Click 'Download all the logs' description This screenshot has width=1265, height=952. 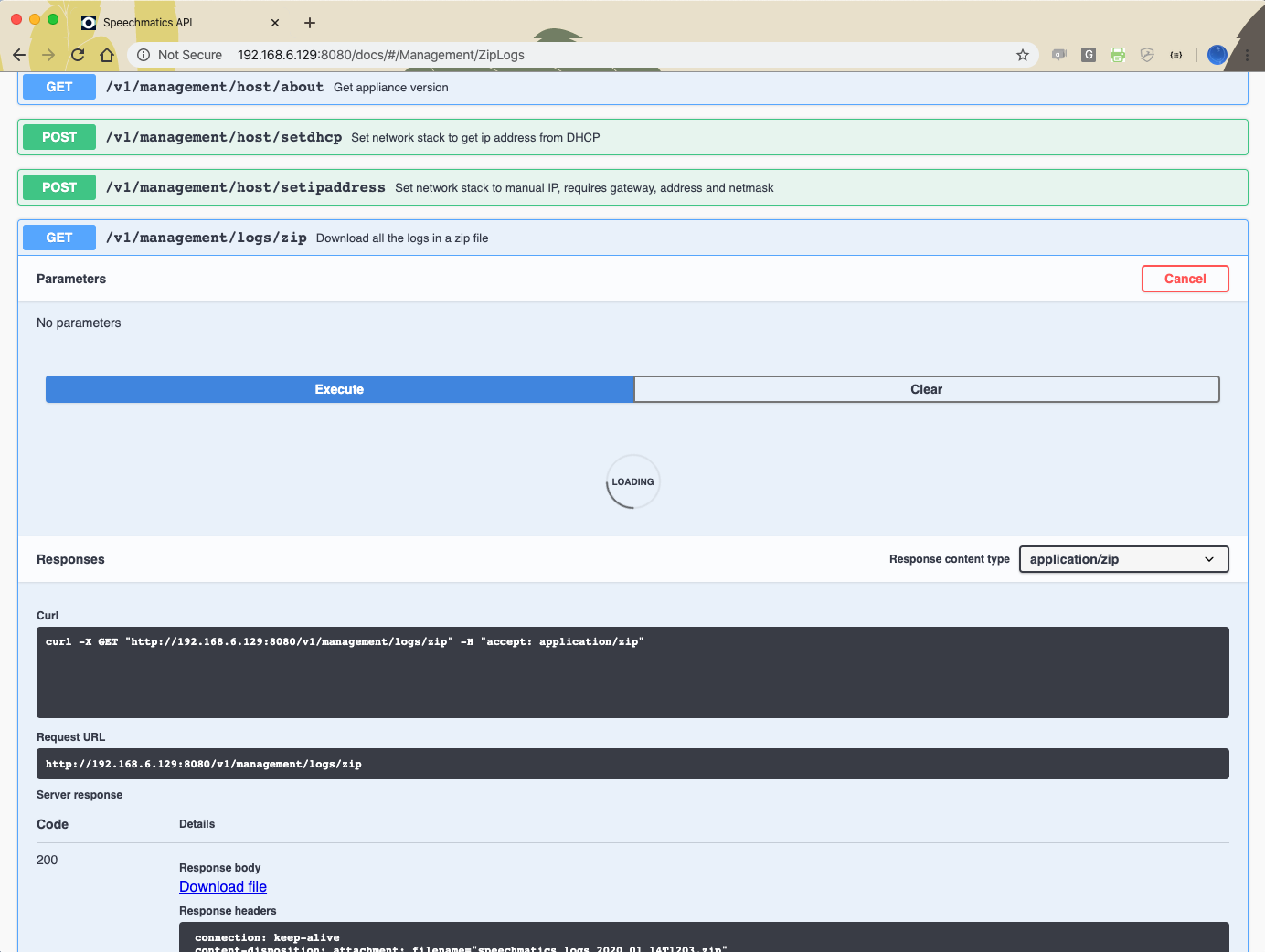click(x=402, y=238)
